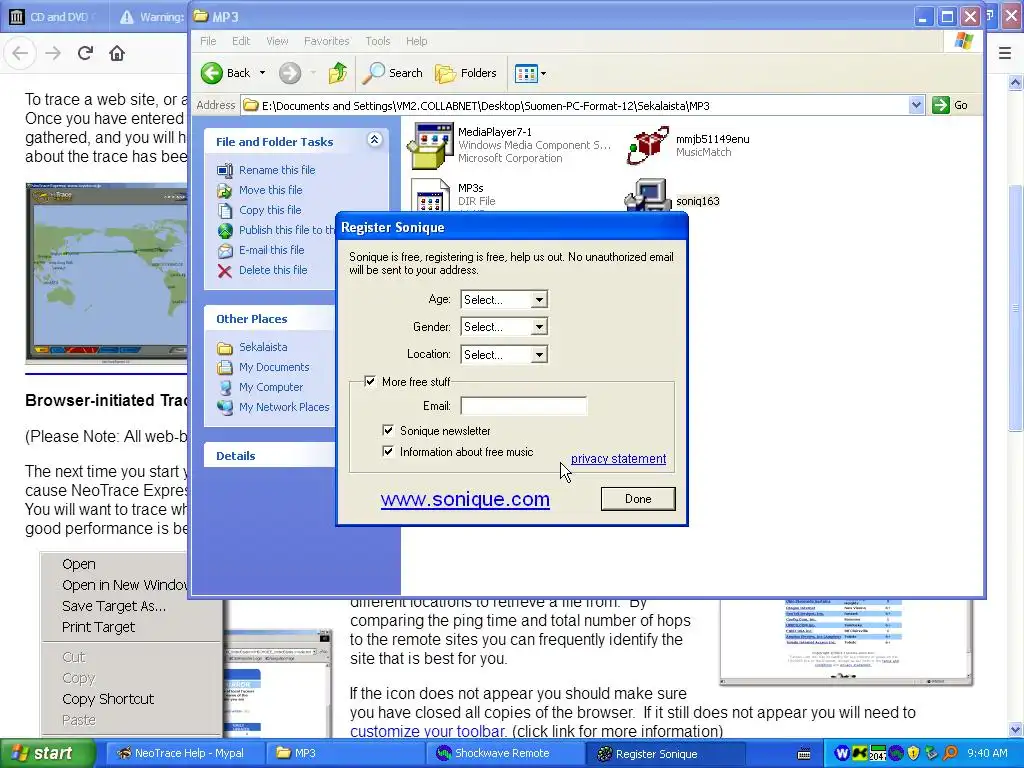Open the Back button history arrow

pyautogui.click(x=263, y=73)
